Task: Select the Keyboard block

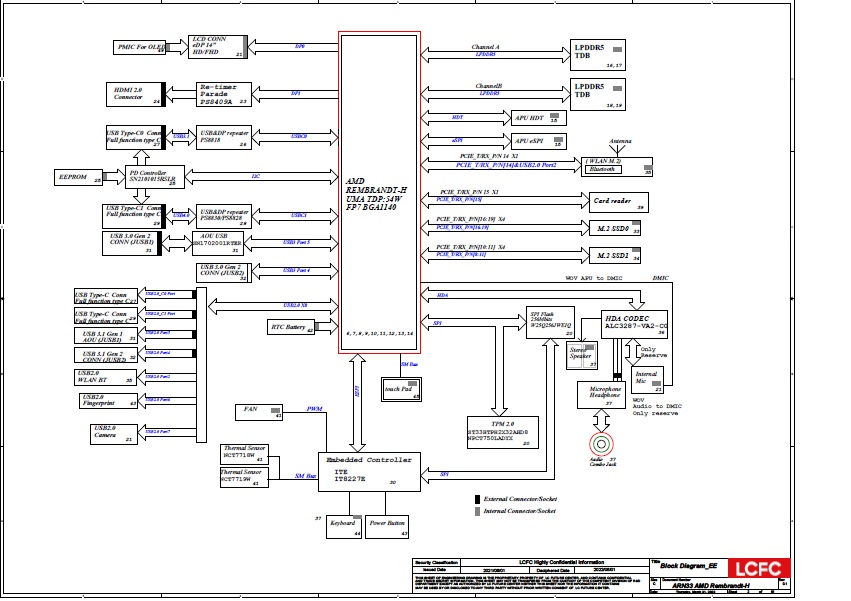Action: (x=344, y=527)
